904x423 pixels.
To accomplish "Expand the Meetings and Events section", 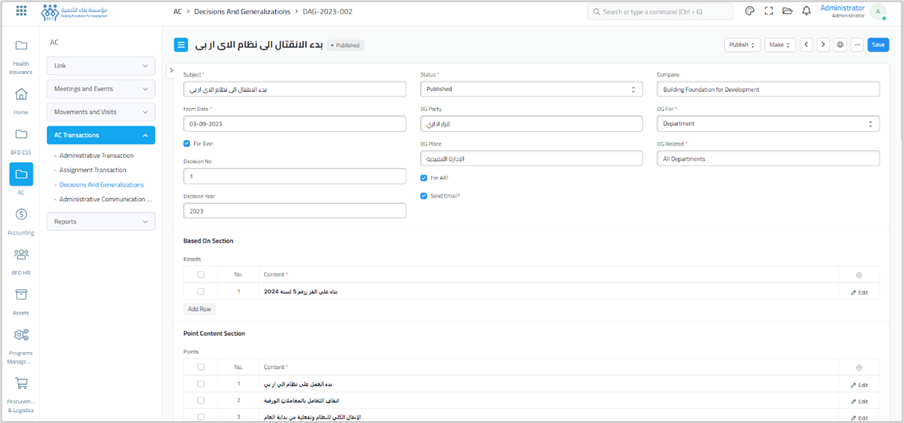I will (101, 89).
